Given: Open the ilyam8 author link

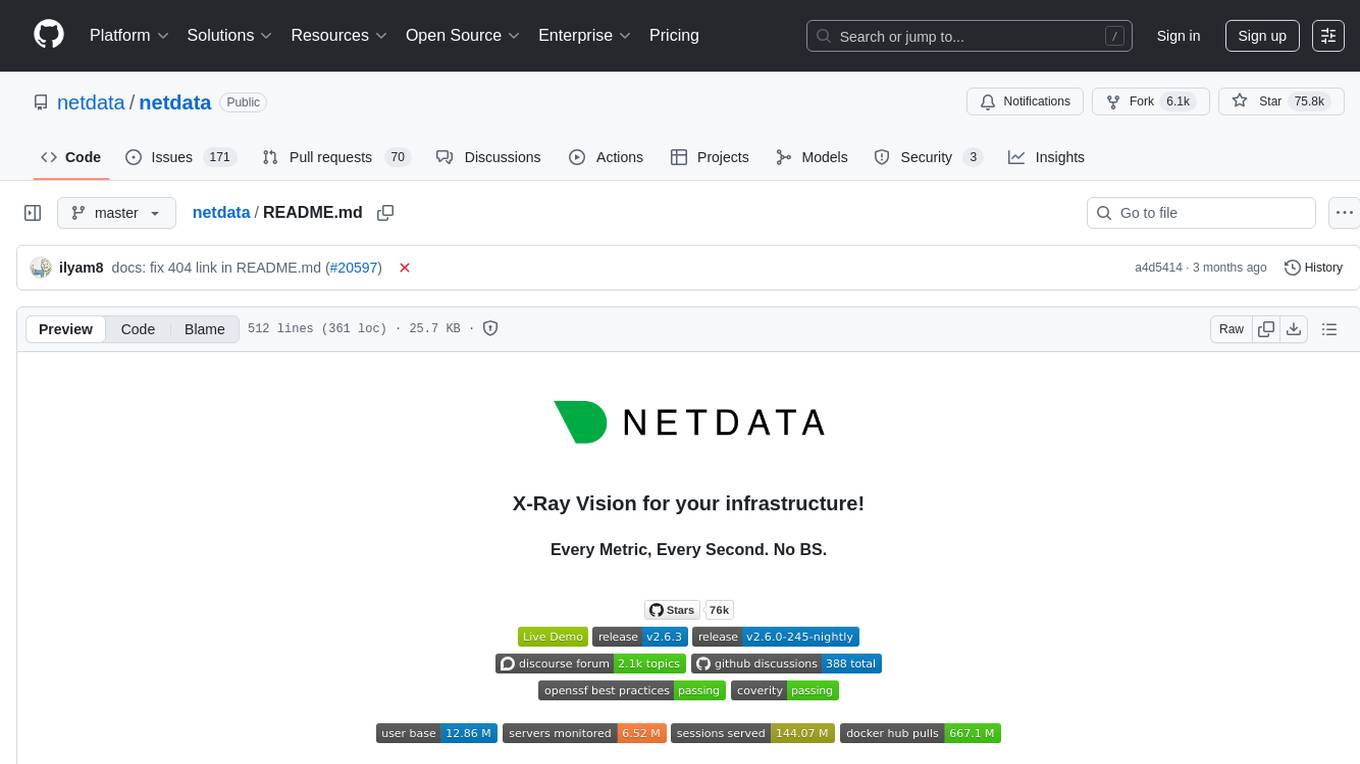Looking at the screenshot, I should click(81, 268).
